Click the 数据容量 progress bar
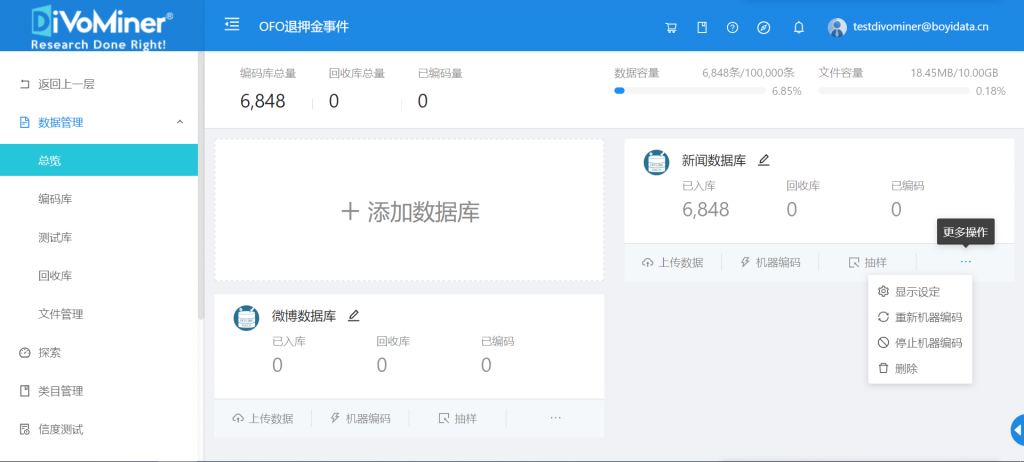This screenshot has width=1024, height=462. click(x=690, y=91)
